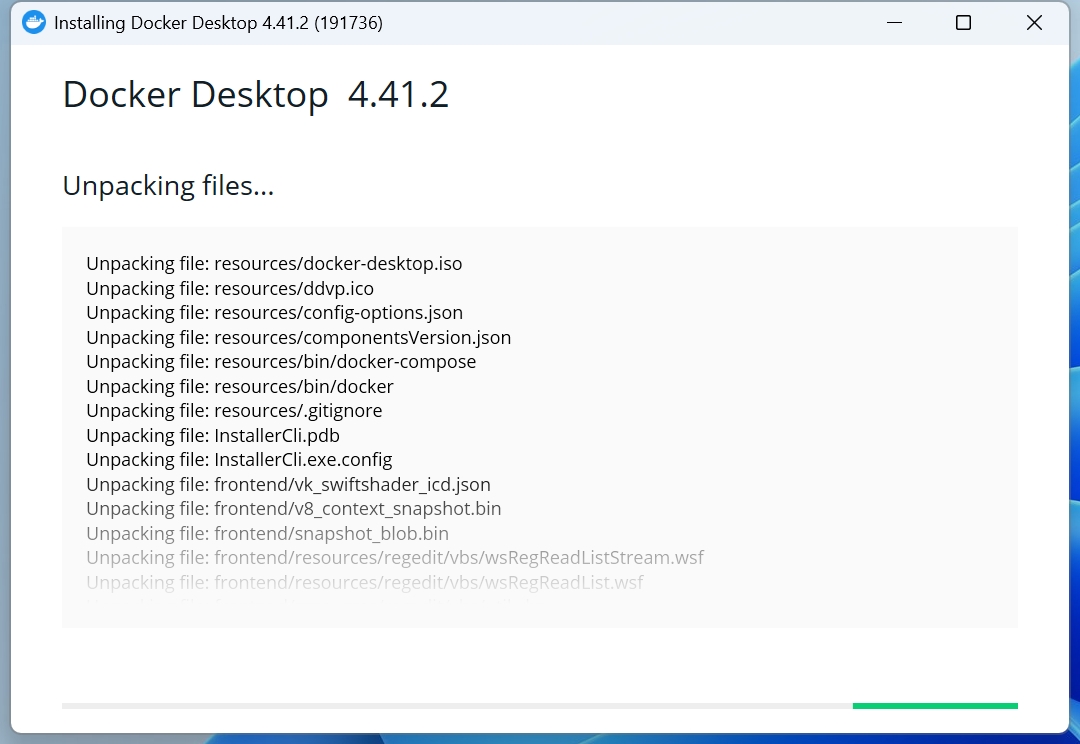Select the resources/ddvp.ico log line
The image size is (1080, 744).
tap(230, 288)
